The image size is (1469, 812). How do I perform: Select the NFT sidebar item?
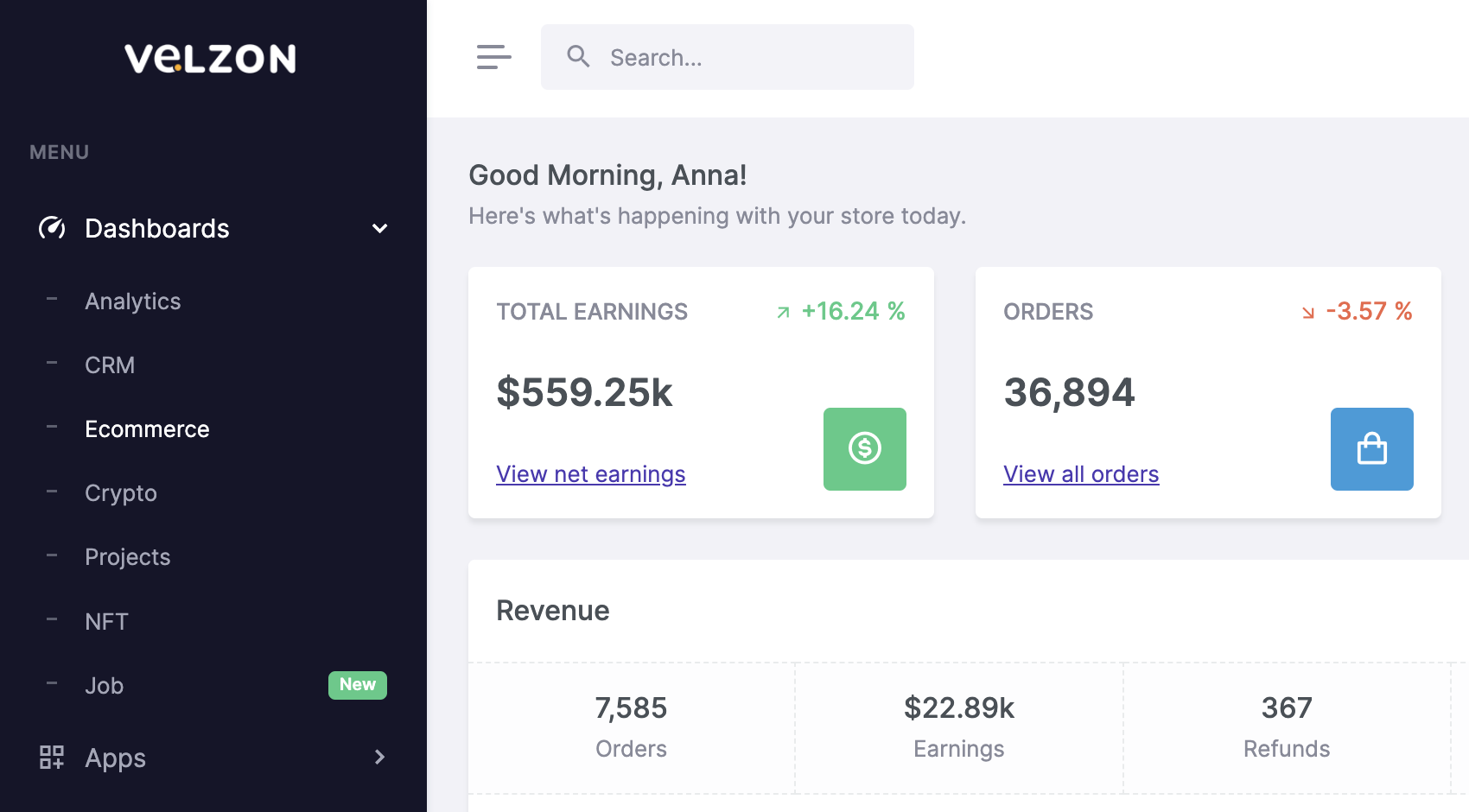click(x=106, y=620)
